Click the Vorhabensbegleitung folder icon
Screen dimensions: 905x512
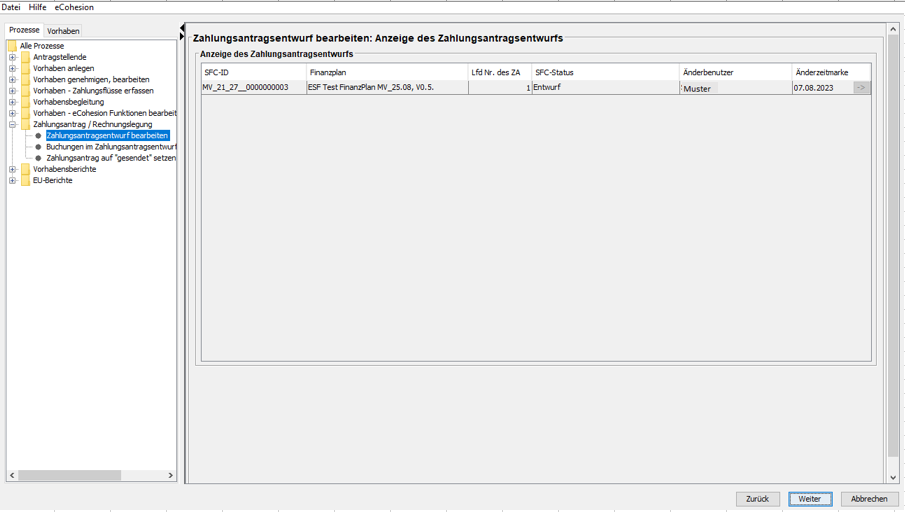25,102
